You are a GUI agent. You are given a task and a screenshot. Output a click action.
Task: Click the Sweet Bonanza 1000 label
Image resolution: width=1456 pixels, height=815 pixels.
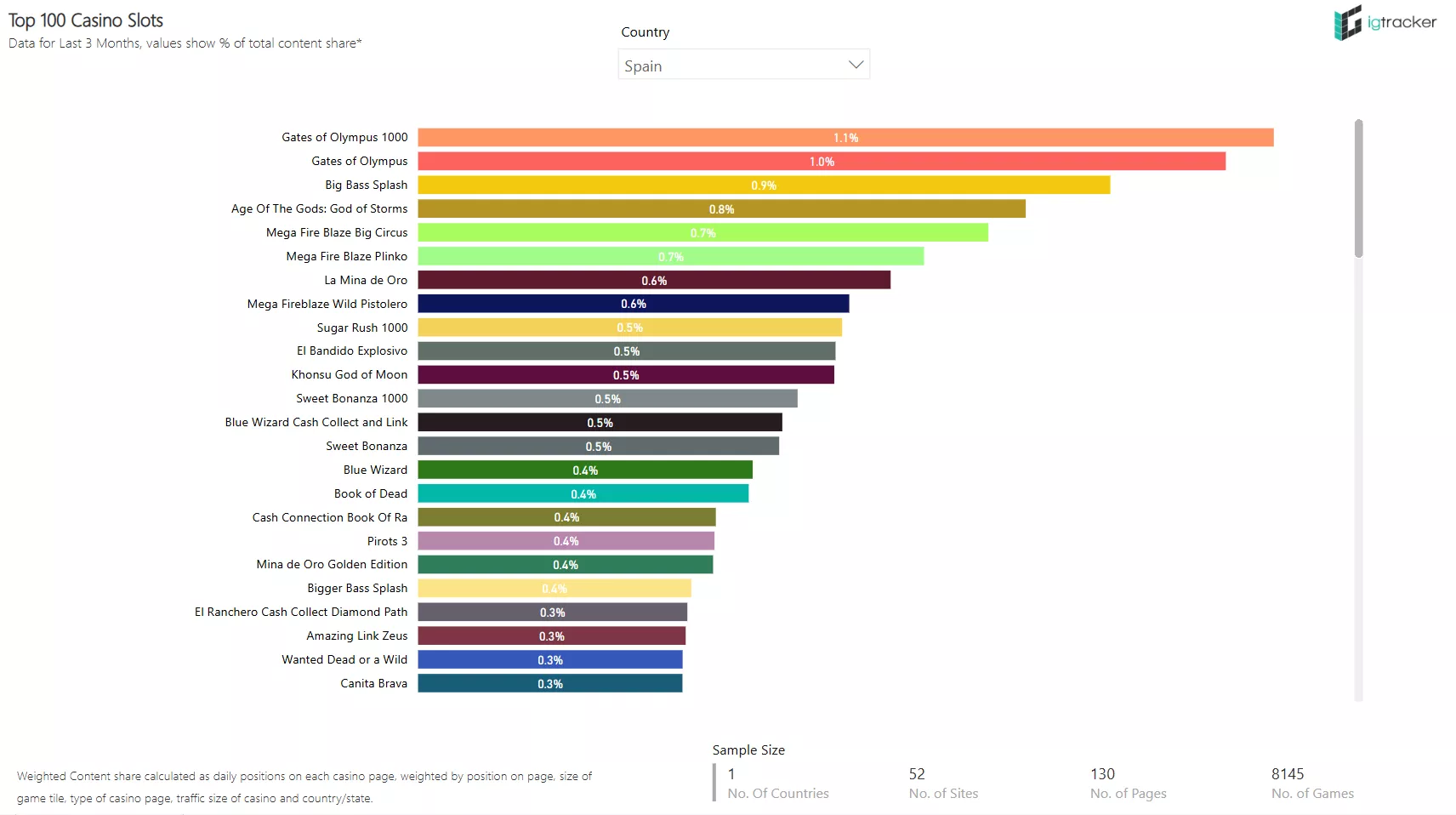pos(352,398)
